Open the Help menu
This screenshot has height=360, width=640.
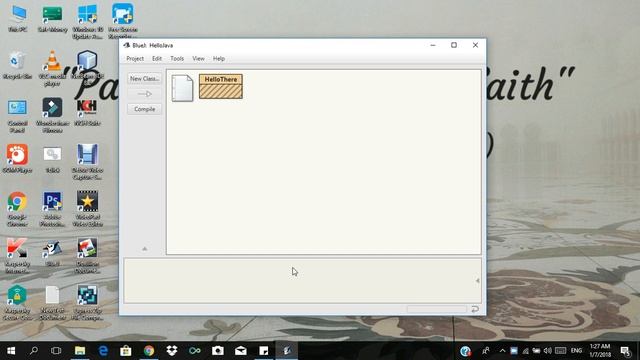click(x=219, y=59)
